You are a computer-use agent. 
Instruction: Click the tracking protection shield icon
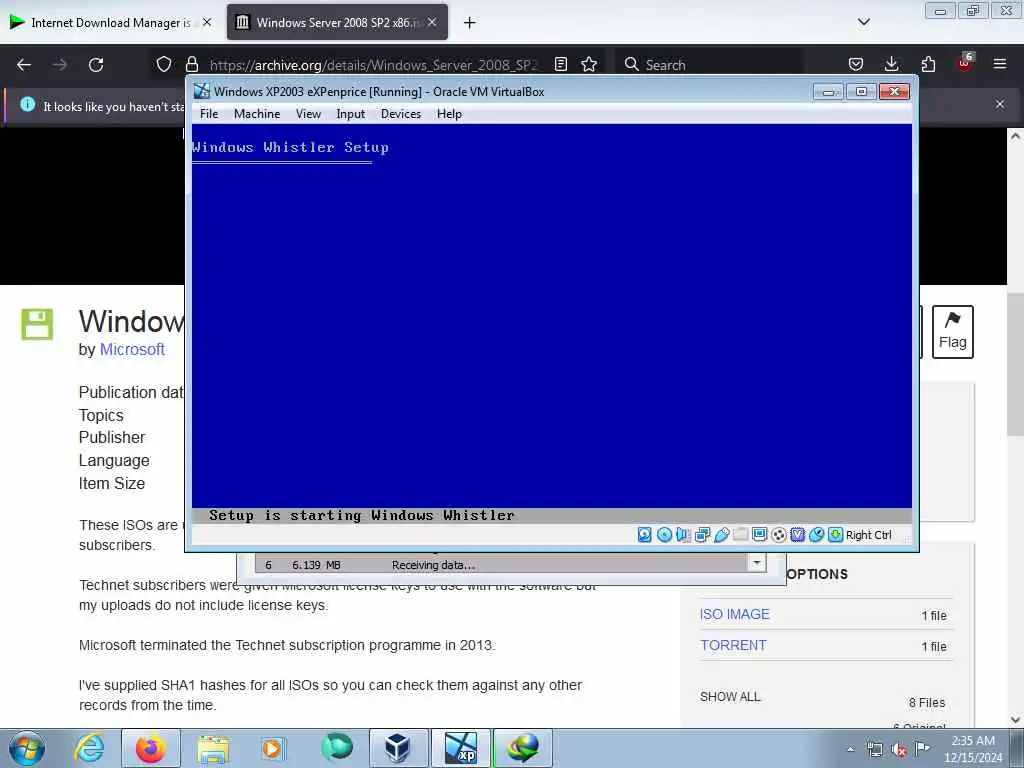point(164,64)
